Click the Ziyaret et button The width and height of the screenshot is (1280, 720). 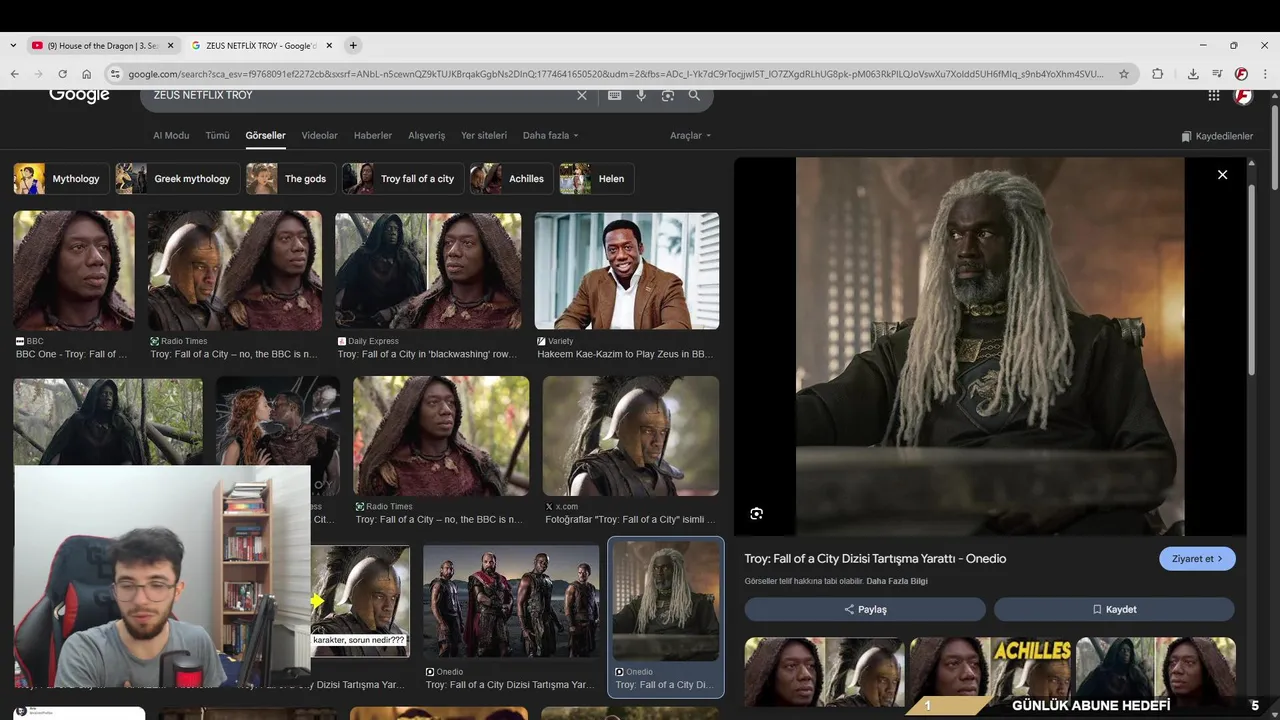coord(1197,559)
